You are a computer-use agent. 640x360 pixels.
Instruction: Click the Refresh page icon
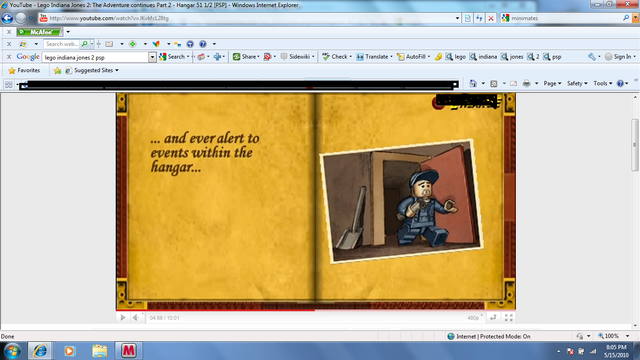point(479,18)
